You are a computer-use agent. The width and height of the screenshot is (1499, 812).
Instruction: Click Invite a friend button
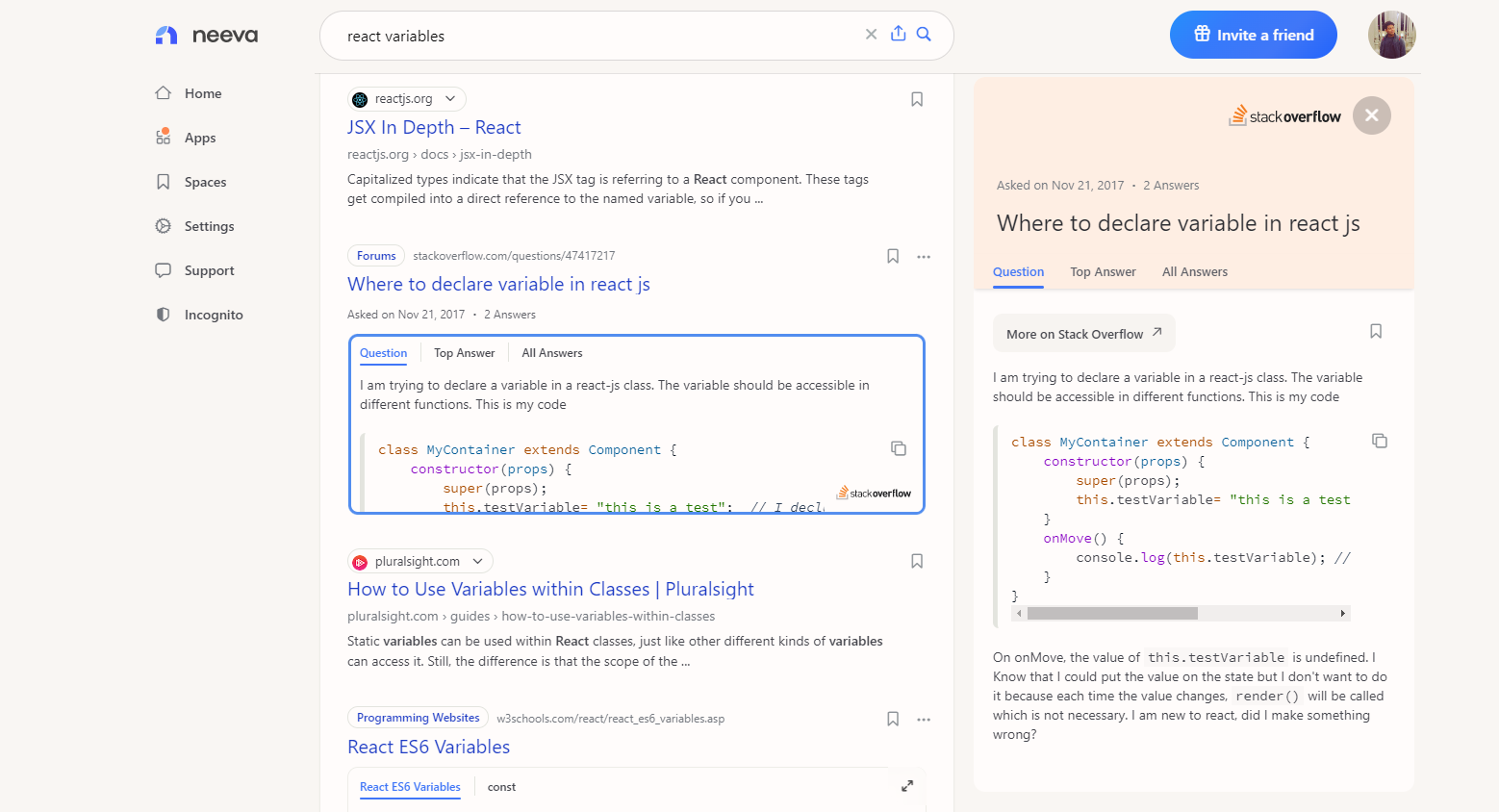[x=1254, y=35]
